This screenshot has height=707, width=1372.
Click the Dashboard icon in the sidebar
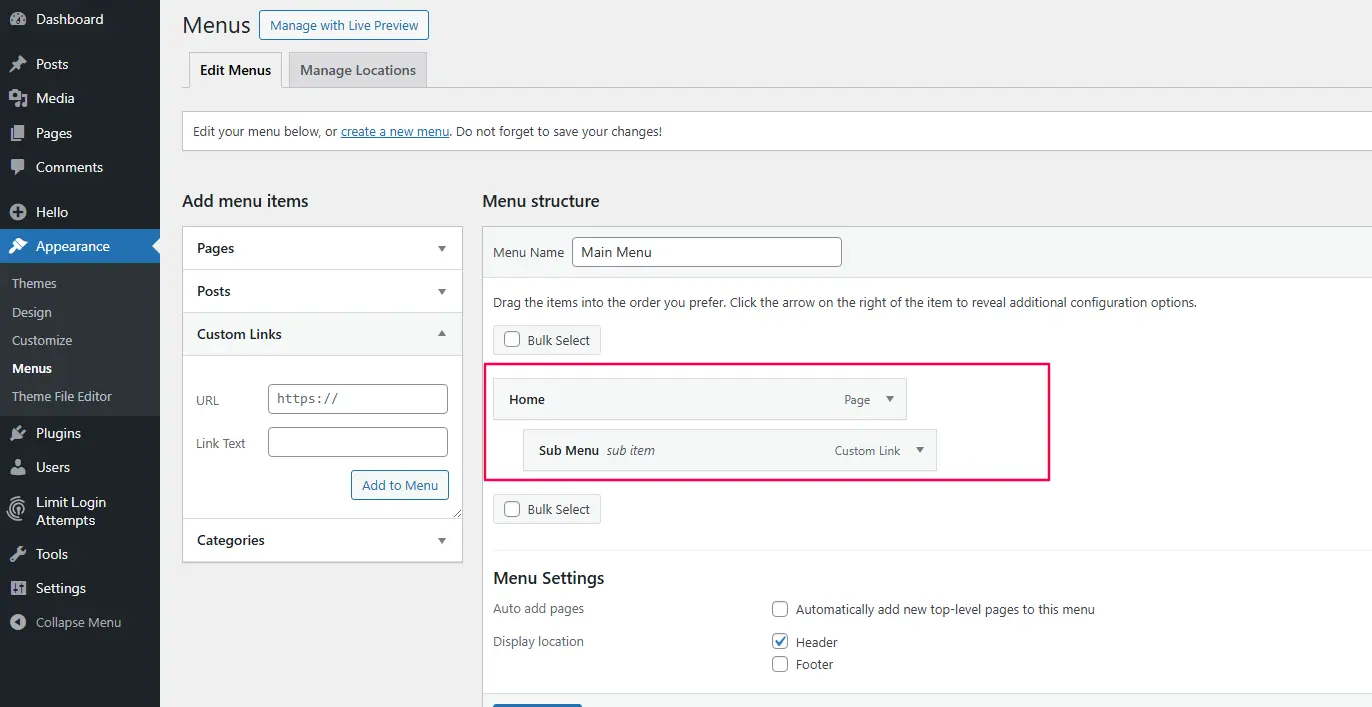pos(19,18)
